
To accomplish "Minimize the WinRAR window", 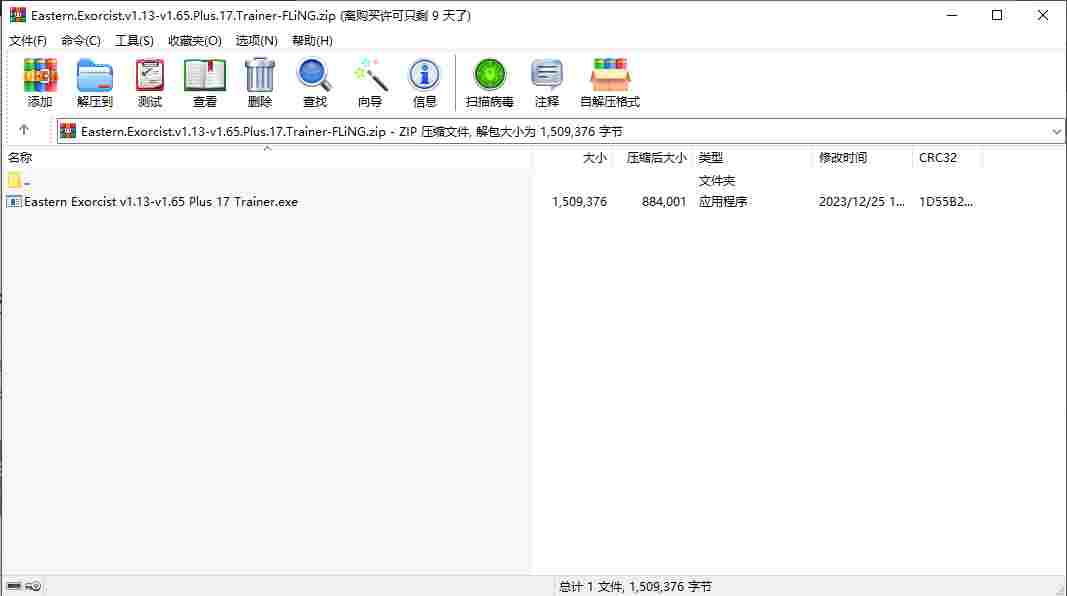I will 952,15.
